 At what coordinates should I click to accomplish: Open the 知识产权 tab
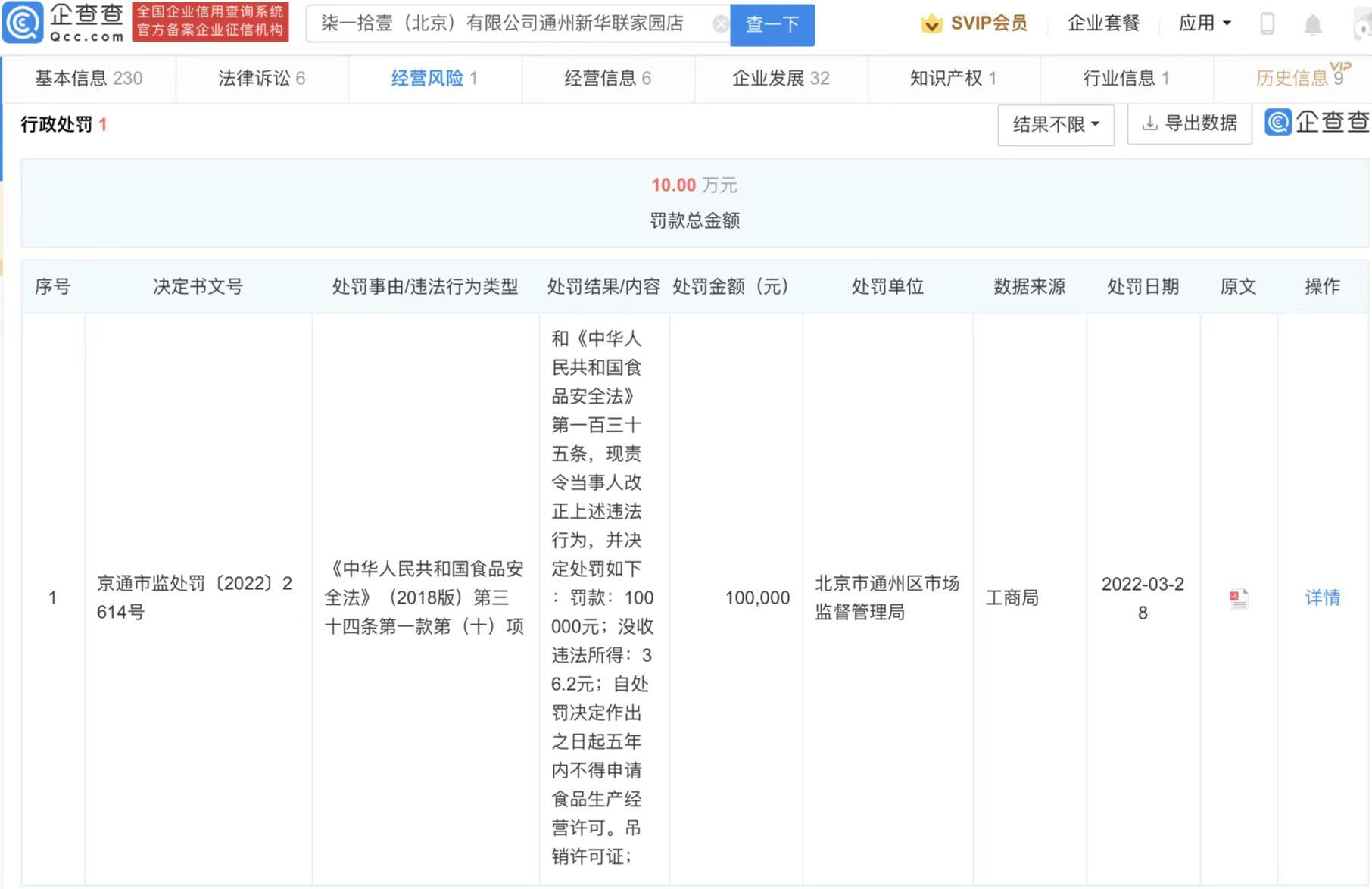[953, 78]
